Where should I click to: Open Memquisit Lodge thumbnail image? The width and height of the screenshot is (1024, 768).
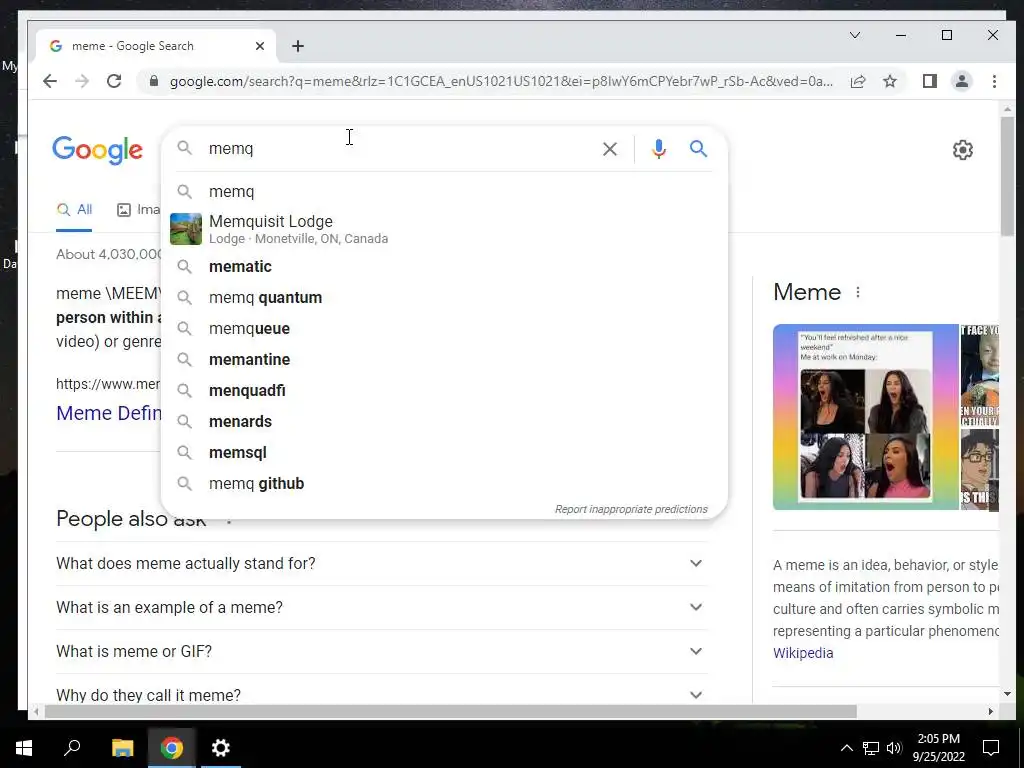click(186, 229)
